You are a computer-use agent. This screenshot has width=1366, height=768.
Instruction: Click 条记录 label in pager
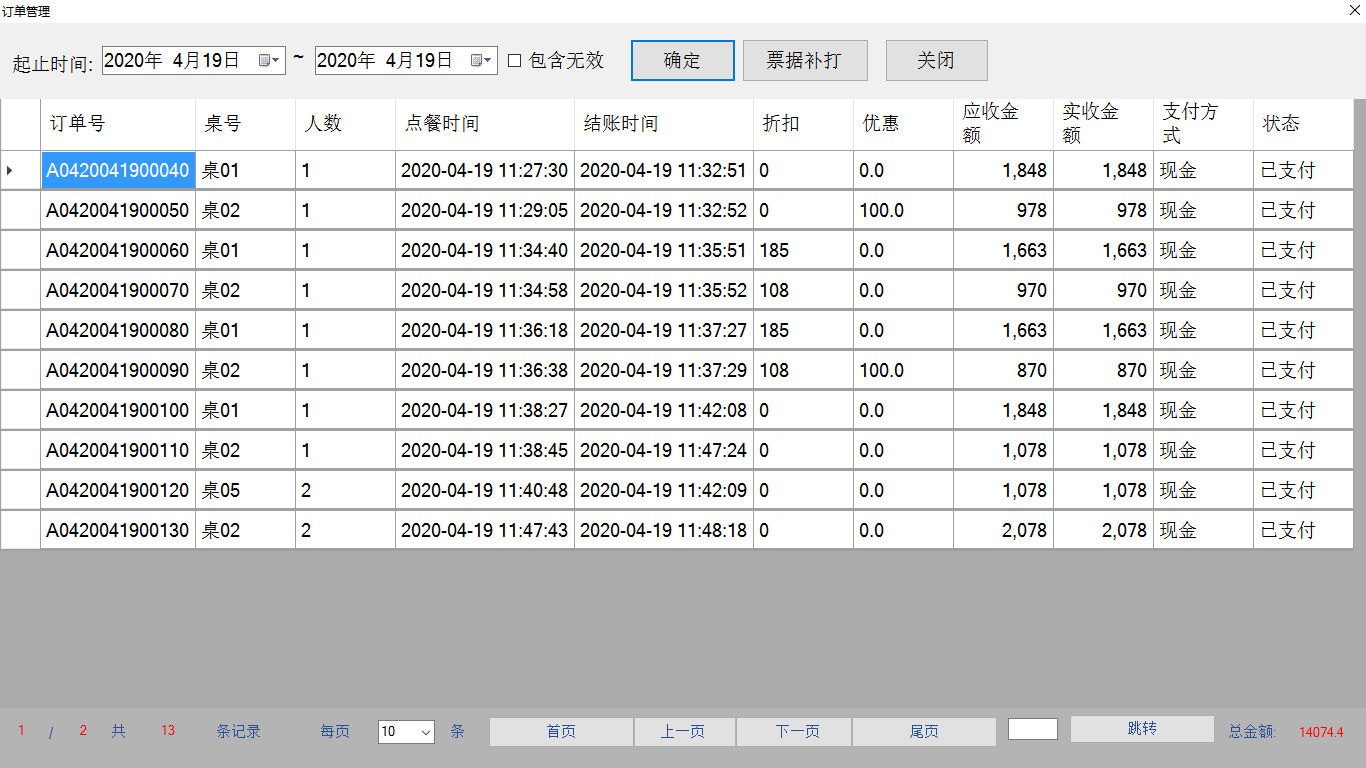(239, 731)
